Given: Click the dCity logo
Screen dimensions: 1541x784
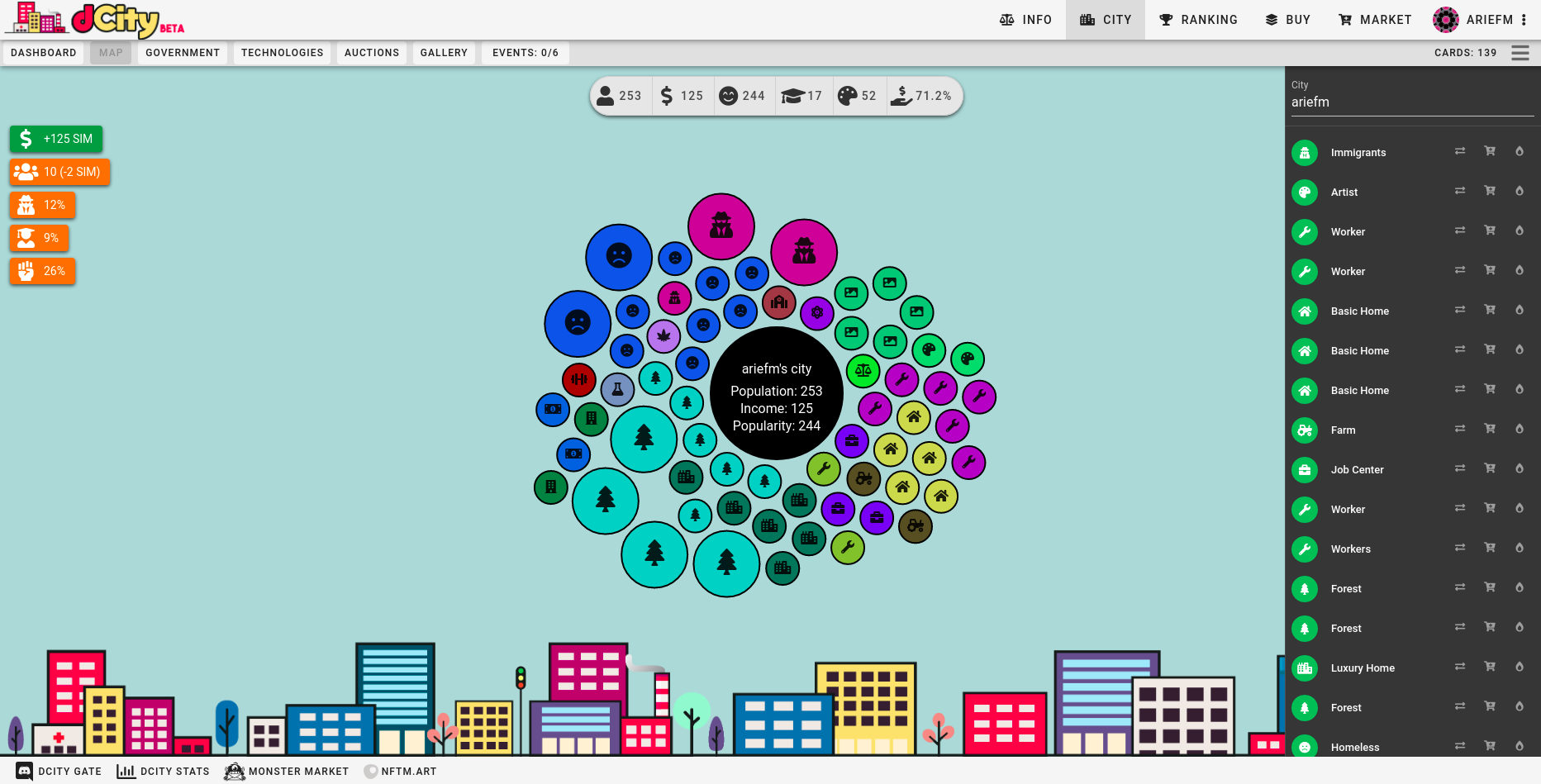Looking at the screenshot, I should pyautogui.click(x=95, y=20).
